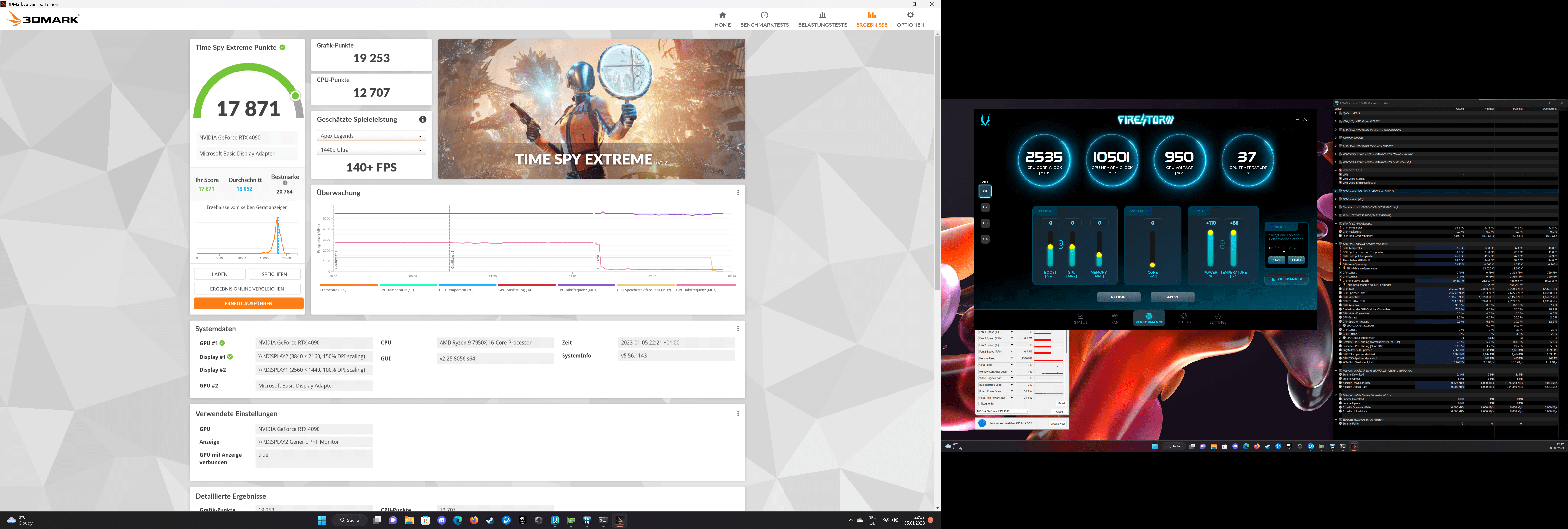Switch to the Ergebnisse section in 3DMark

pyautogui.click(x=872, y=20)
